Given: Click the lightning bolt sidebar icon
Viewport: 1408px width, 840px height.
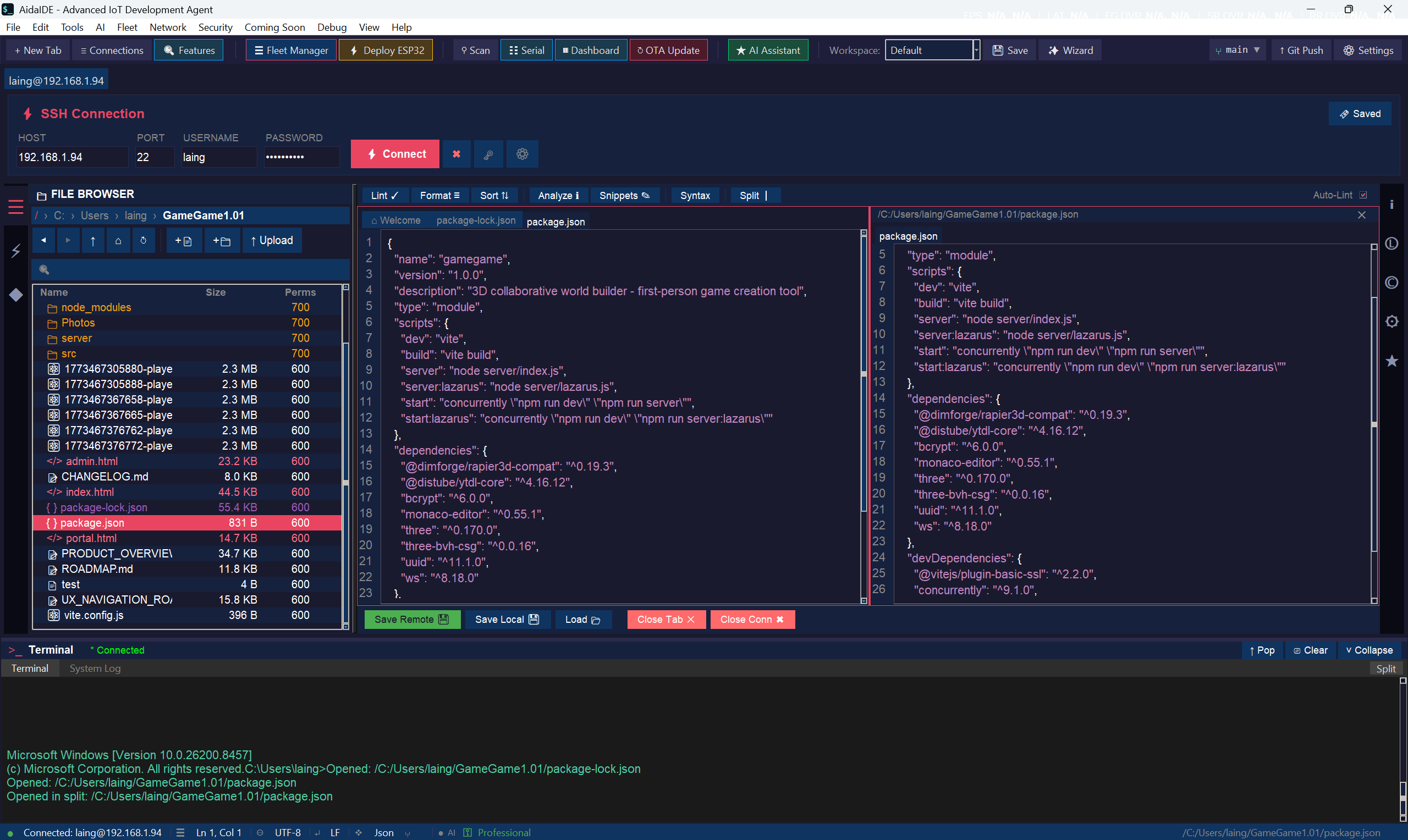Looking at the screenshot, I should point(16,250).
